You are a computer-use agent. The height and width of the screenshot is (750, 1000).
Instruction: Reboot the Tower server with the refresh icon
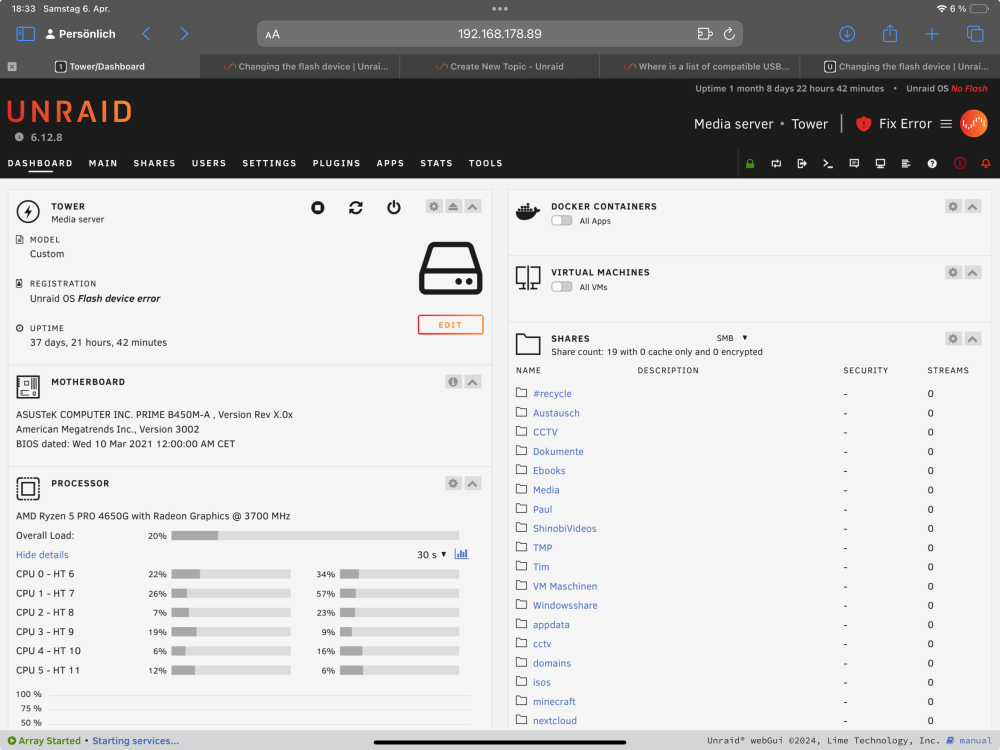click(x=356, y=208)
